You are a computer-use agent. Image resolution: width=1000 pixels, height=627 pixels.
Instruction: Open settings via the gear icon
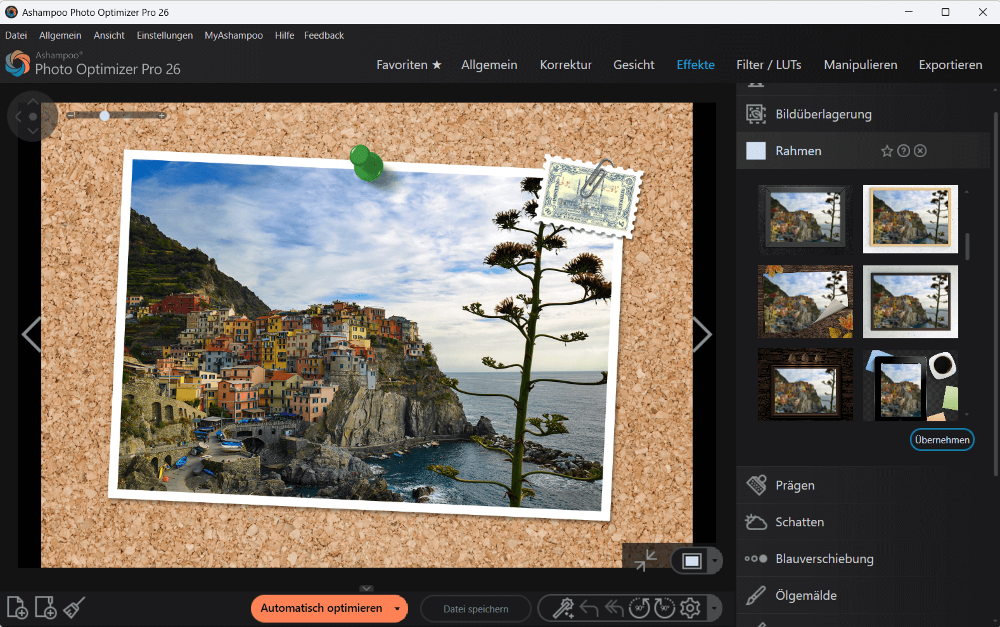click(689, 608)
